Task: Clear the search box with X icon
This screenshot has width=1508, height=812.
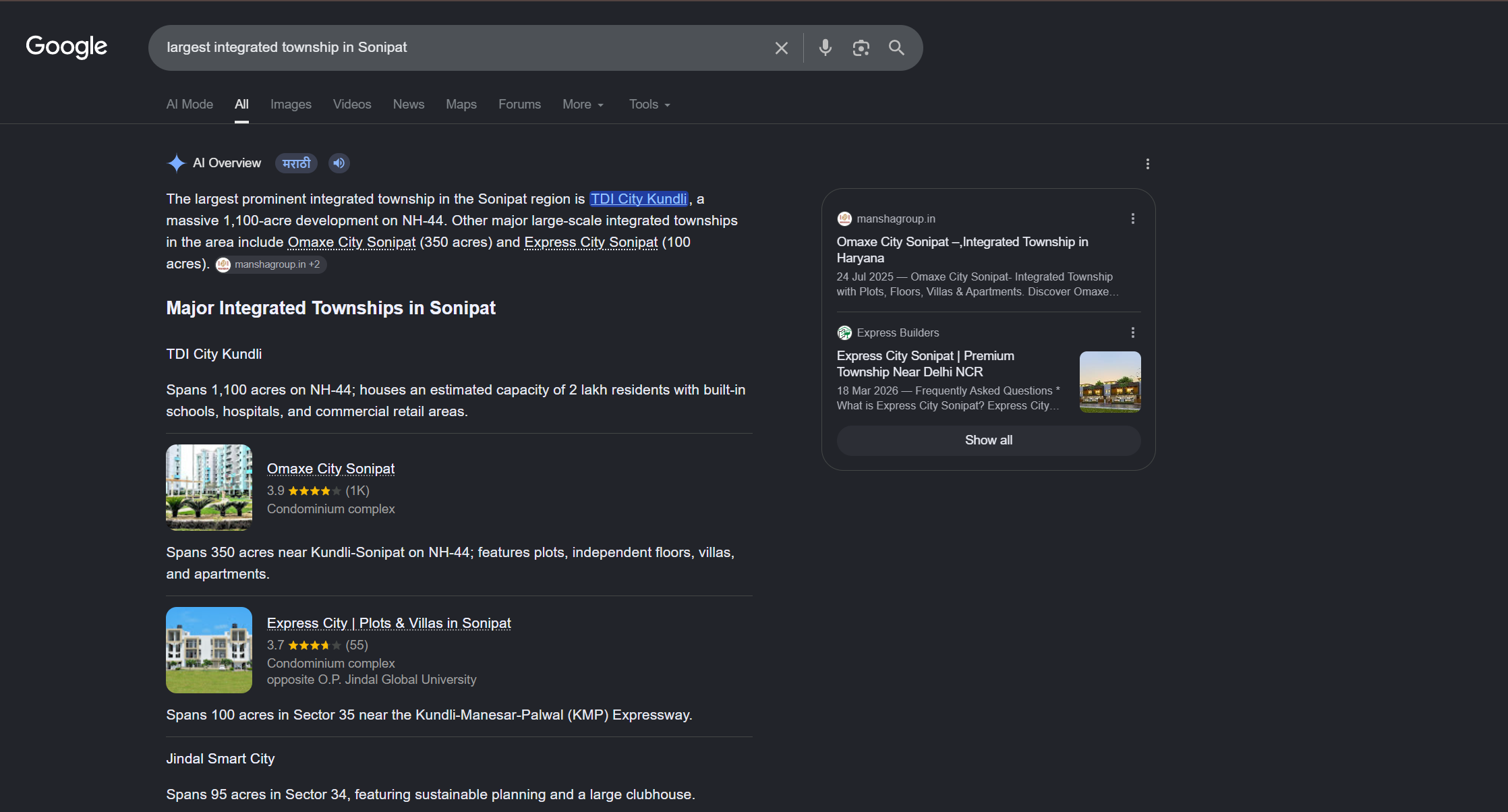Action: (x=781, y=48)
